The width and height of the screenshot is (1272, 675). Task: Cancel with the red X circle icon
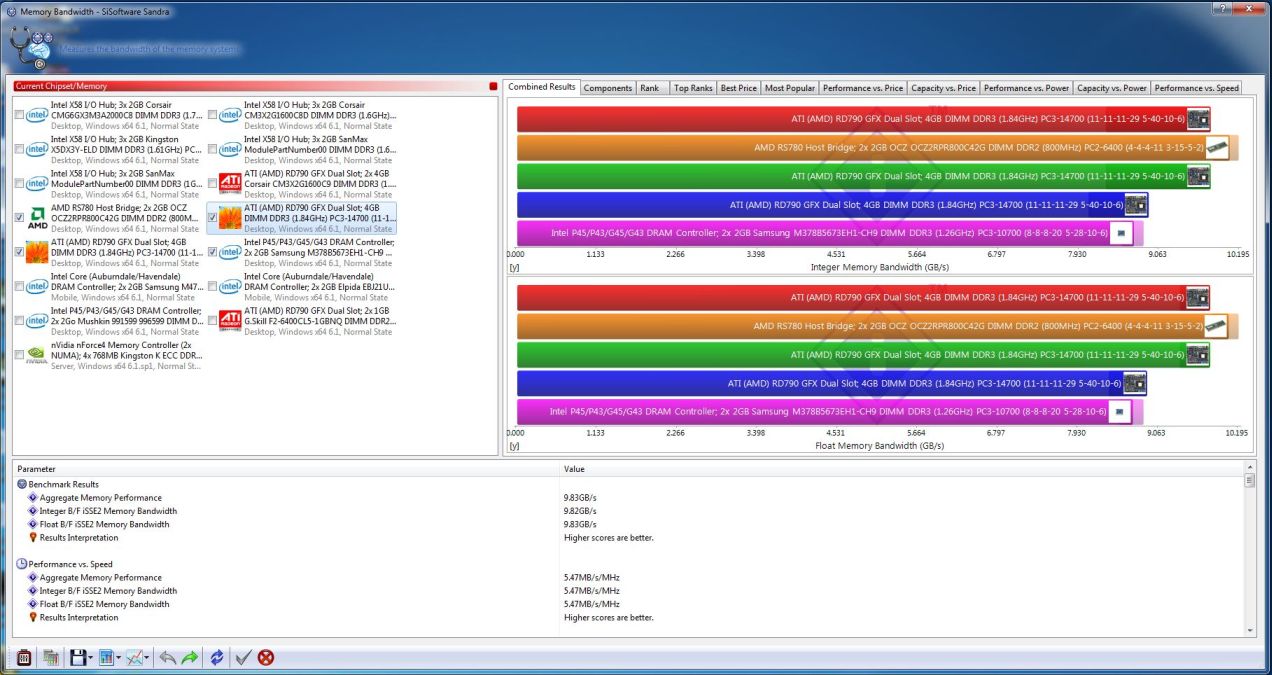[266, 657]
